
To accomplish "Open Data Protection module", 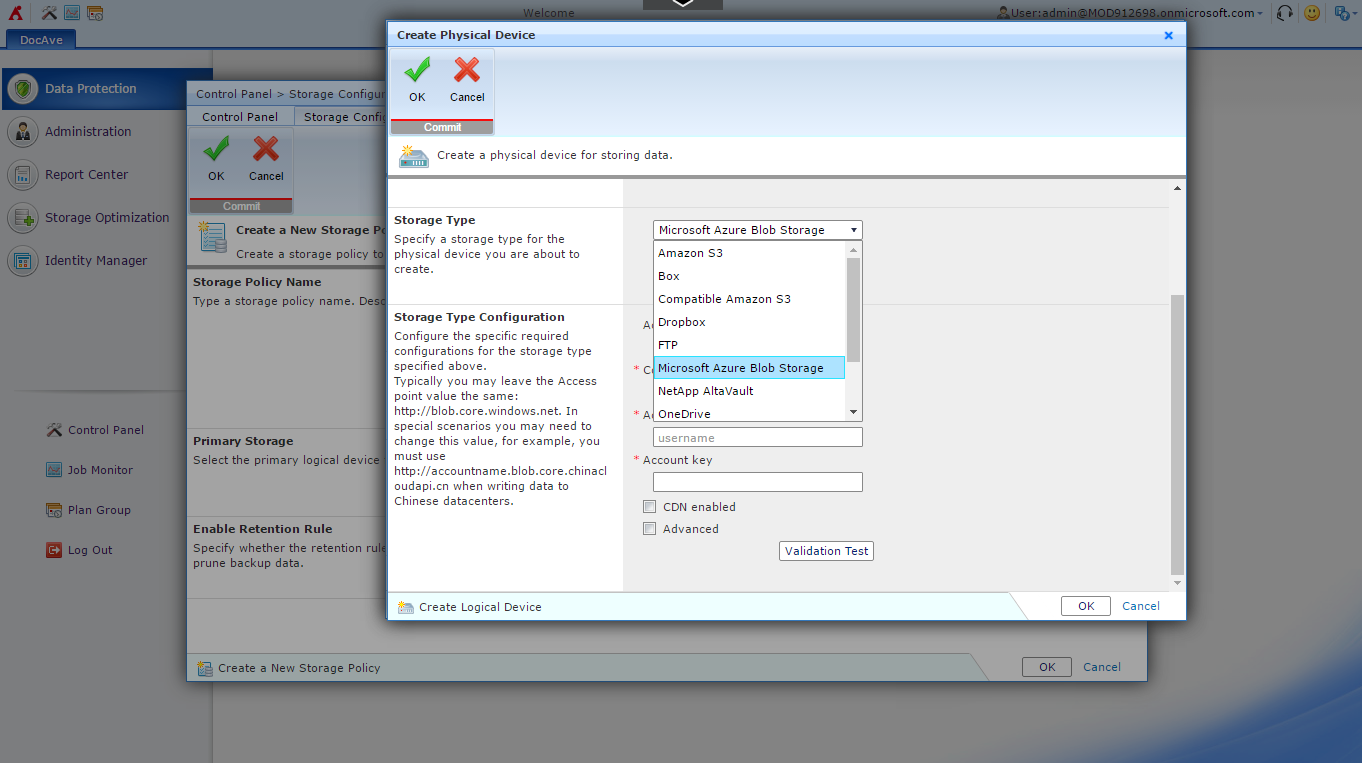I will point(106,89).
